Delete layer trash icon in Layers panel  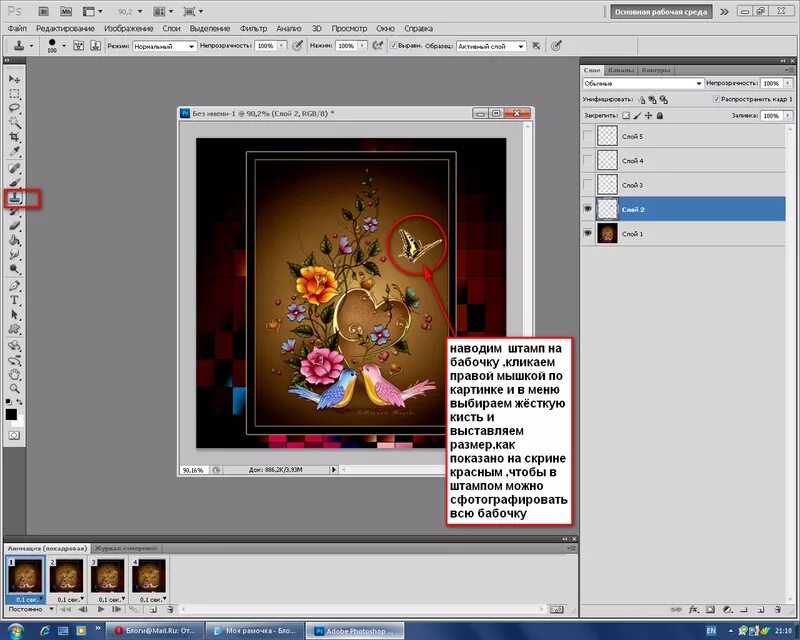point(777,609)
